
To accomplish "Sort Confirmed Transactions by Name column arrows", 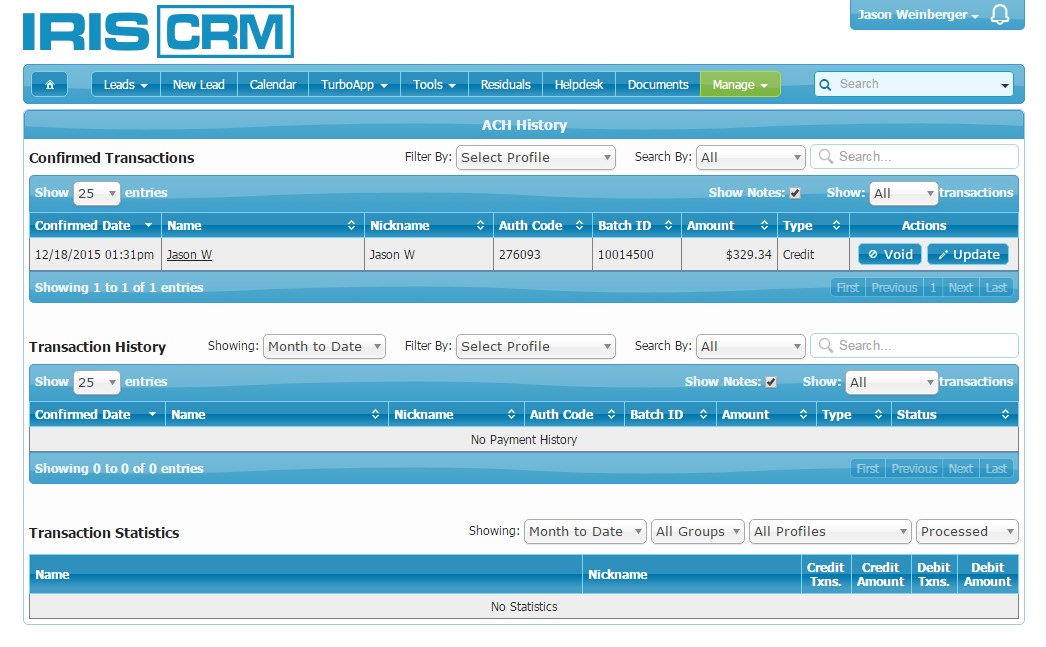I will pyautogui.click(x=351, y=226).
